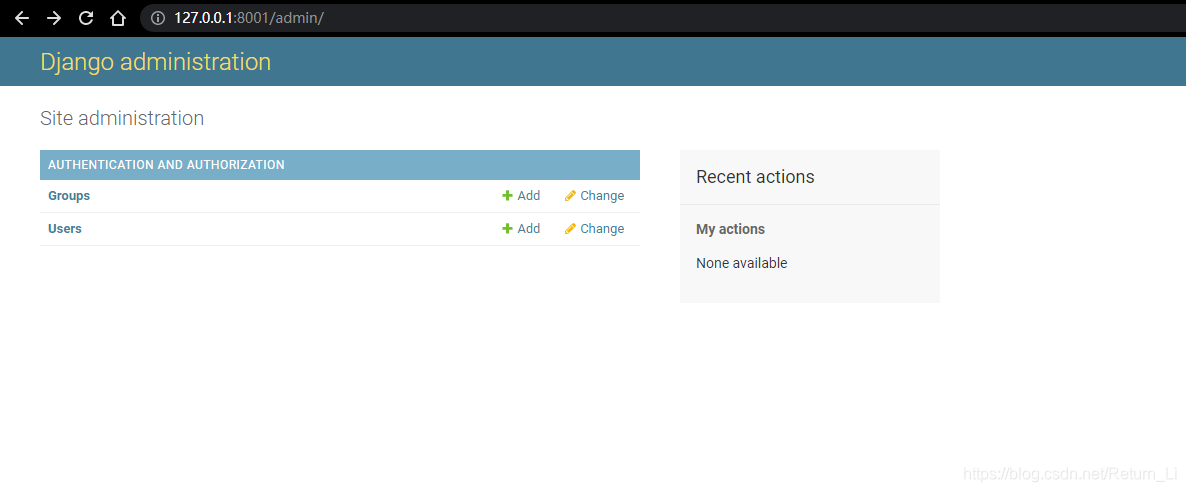Select the Recent actions heading
This screenshot has height=492, width=1186.
[x=755, y=177]
